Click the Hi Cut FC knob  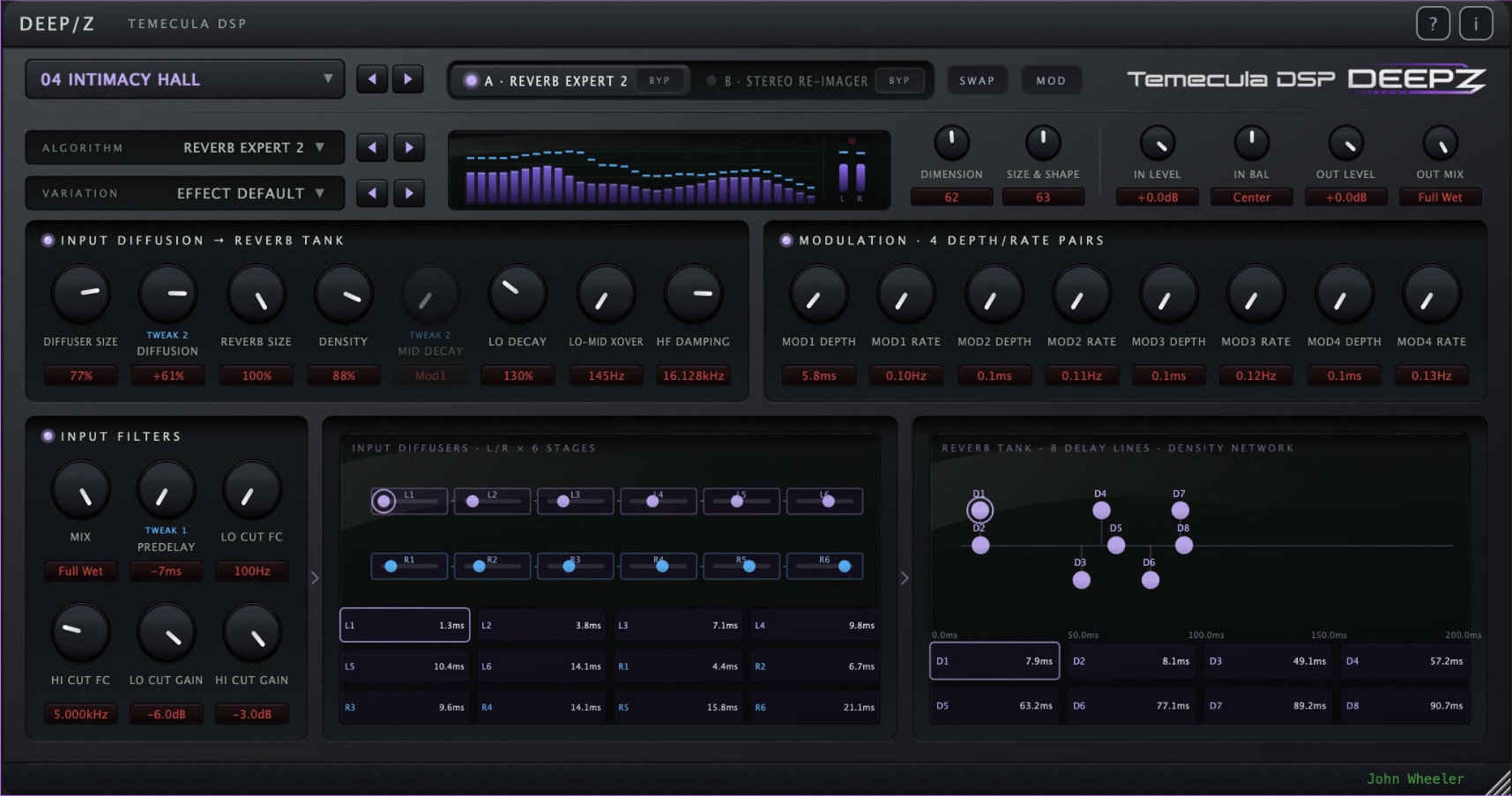click(80, 632)
